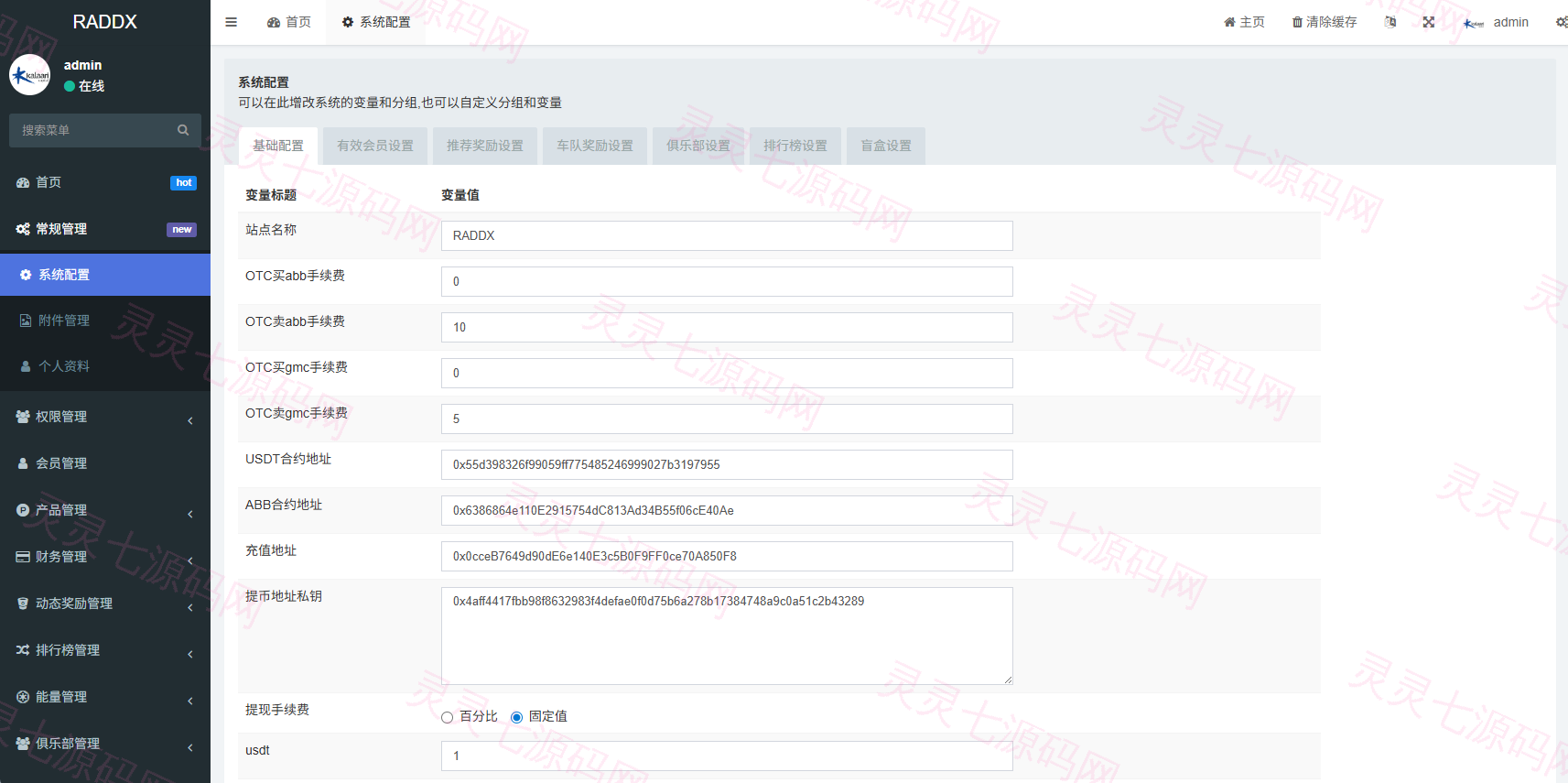Image resolution: width=1568 pixels, height=783 pixels.
Task: Click the OTC卖abb手续费 input field
Action: pyautogui.click(x=727, y=327)
